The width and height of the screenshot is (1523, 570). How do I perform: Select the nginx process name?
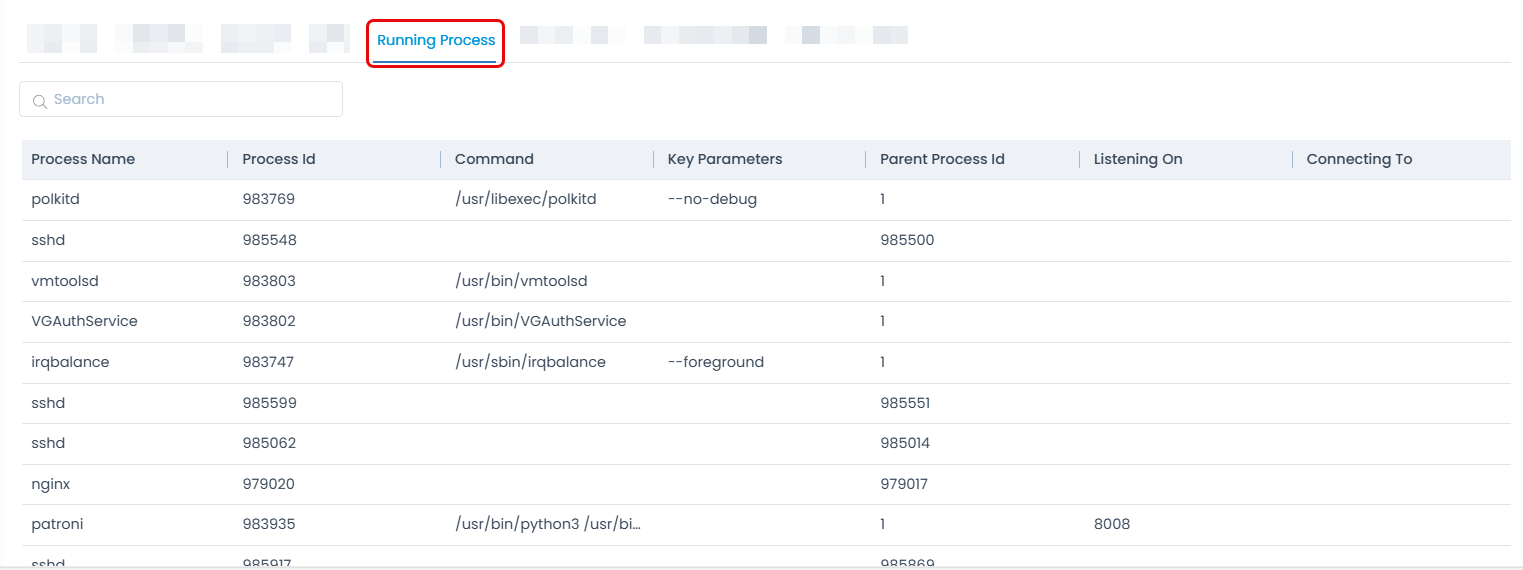point(51,484)
